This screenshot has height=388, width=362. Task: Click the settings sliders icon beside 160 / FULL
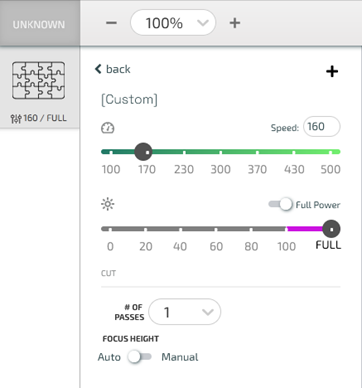[16, 118]
